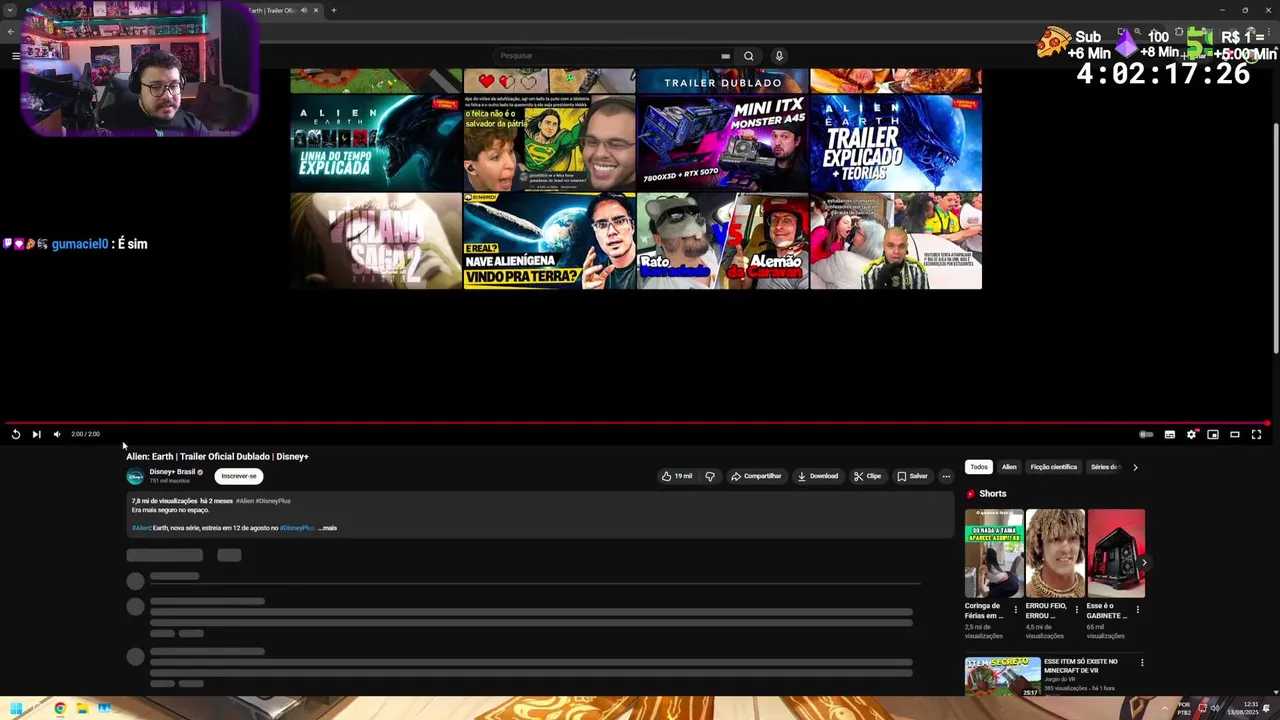Open the Vinland Saga 2 suggestion
This screenshot has width=1280, height=720.
click(376, 241)
